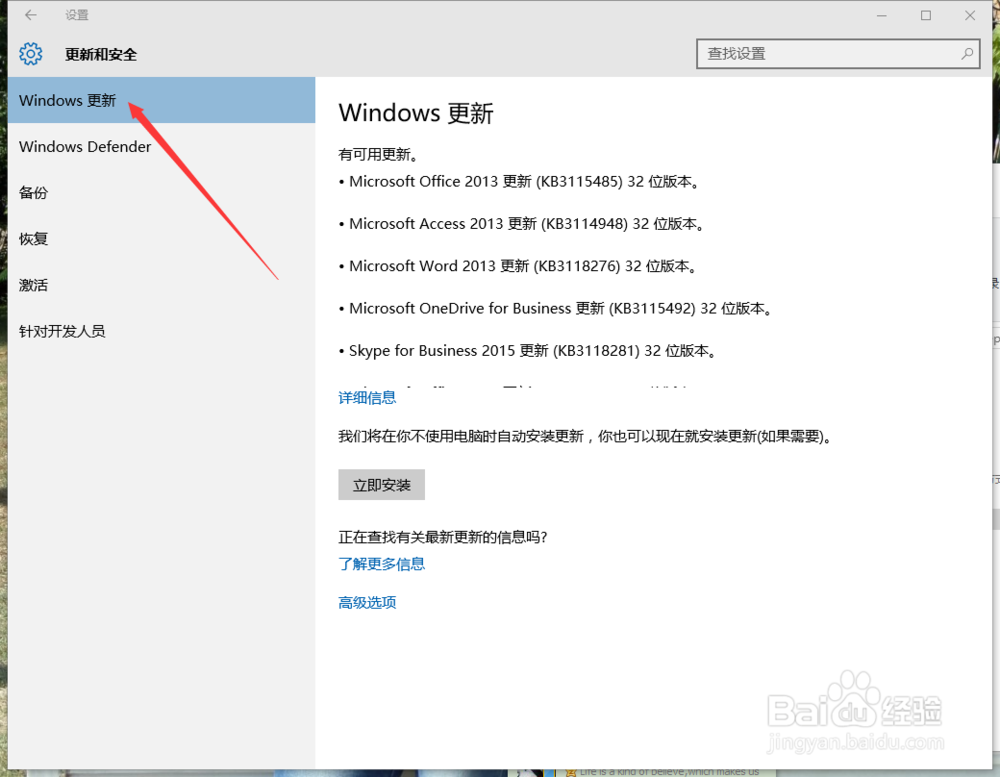Screen dimensions: 1000x777
Task: Click Microsoft Office 2013 update KB3115485
Action: click(519, 182)
